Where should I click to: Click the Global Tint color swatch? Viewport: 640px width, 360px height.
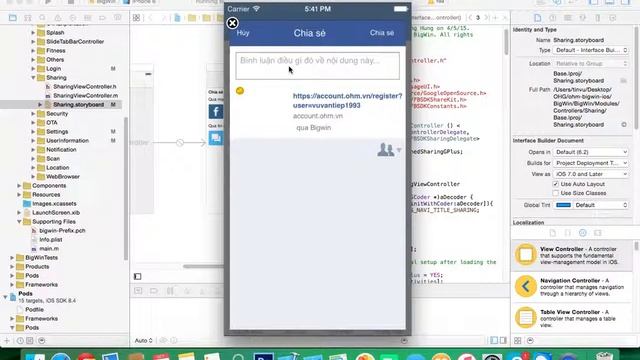tap(563, 205)
